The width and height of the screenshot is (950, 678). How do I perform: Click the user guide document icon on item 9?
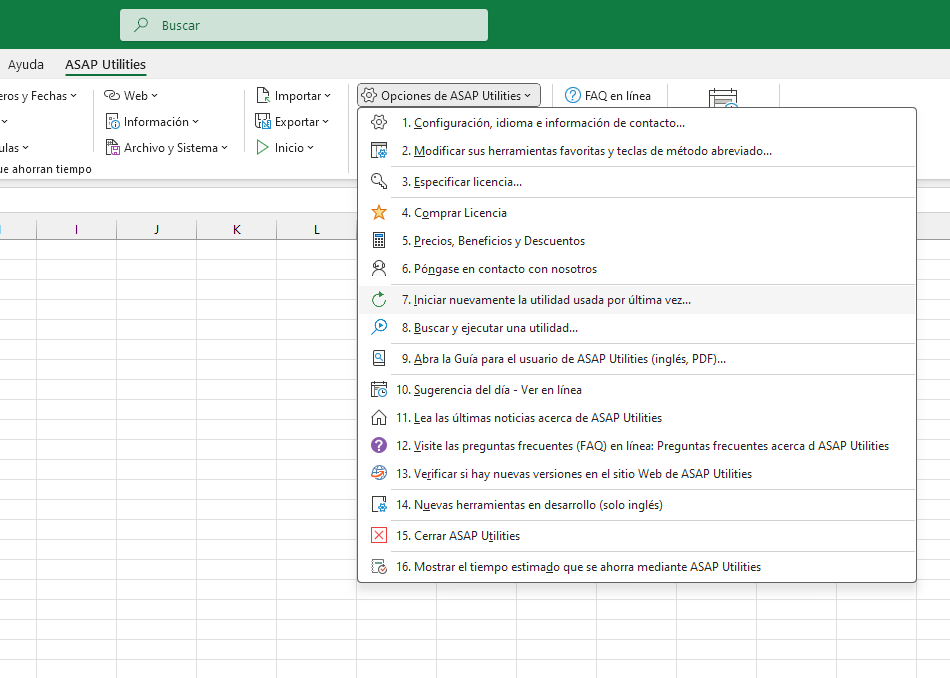pos(379,358)
